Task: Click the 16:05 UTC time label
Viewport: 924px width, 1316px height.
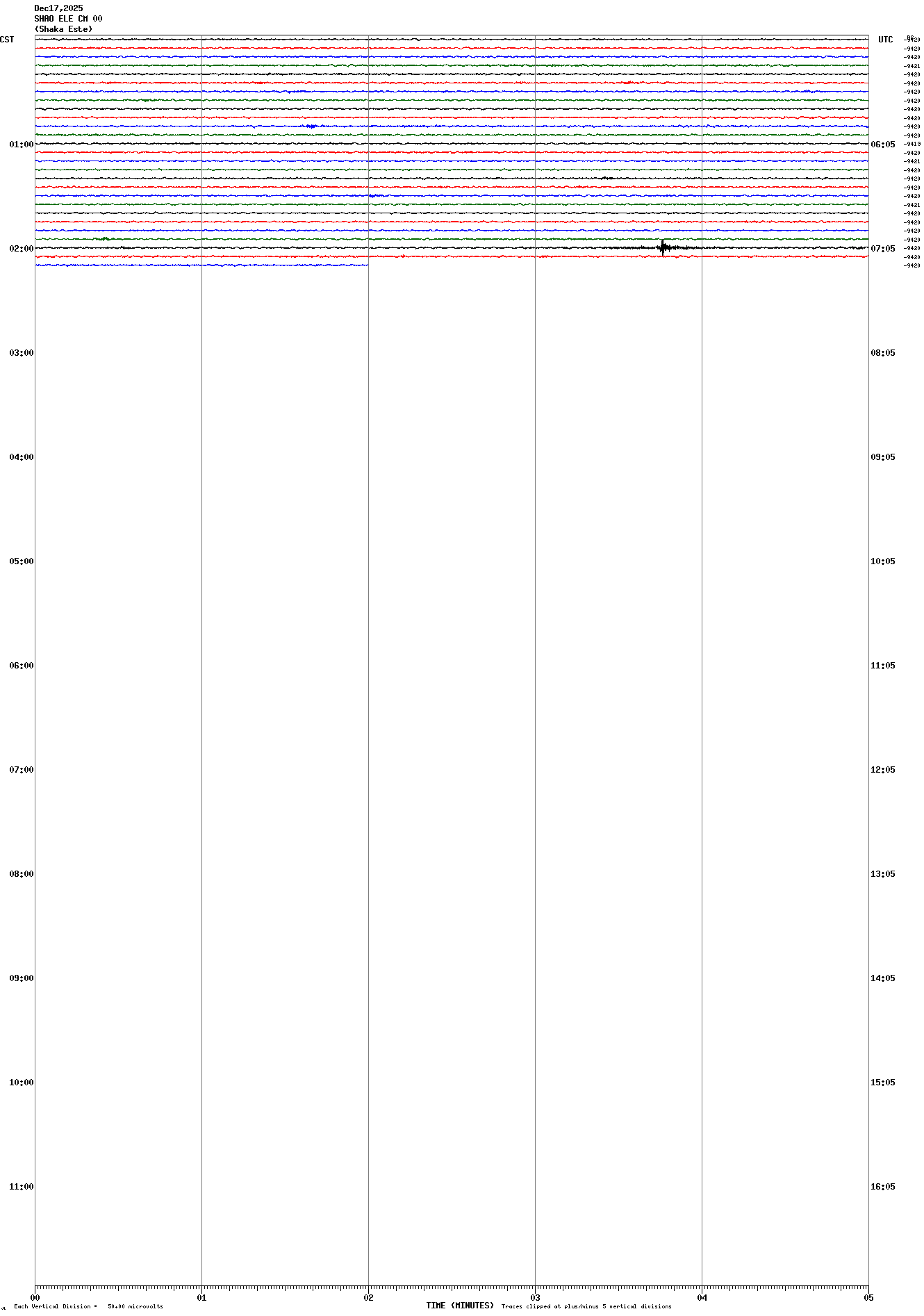Action: pos(882,1187)
